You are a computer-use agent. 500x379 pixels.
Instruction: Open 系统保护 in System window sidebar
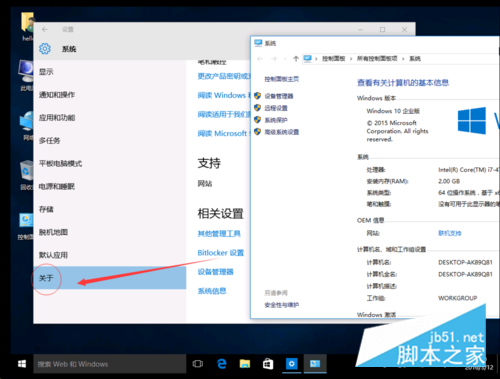tap(276, 120)
